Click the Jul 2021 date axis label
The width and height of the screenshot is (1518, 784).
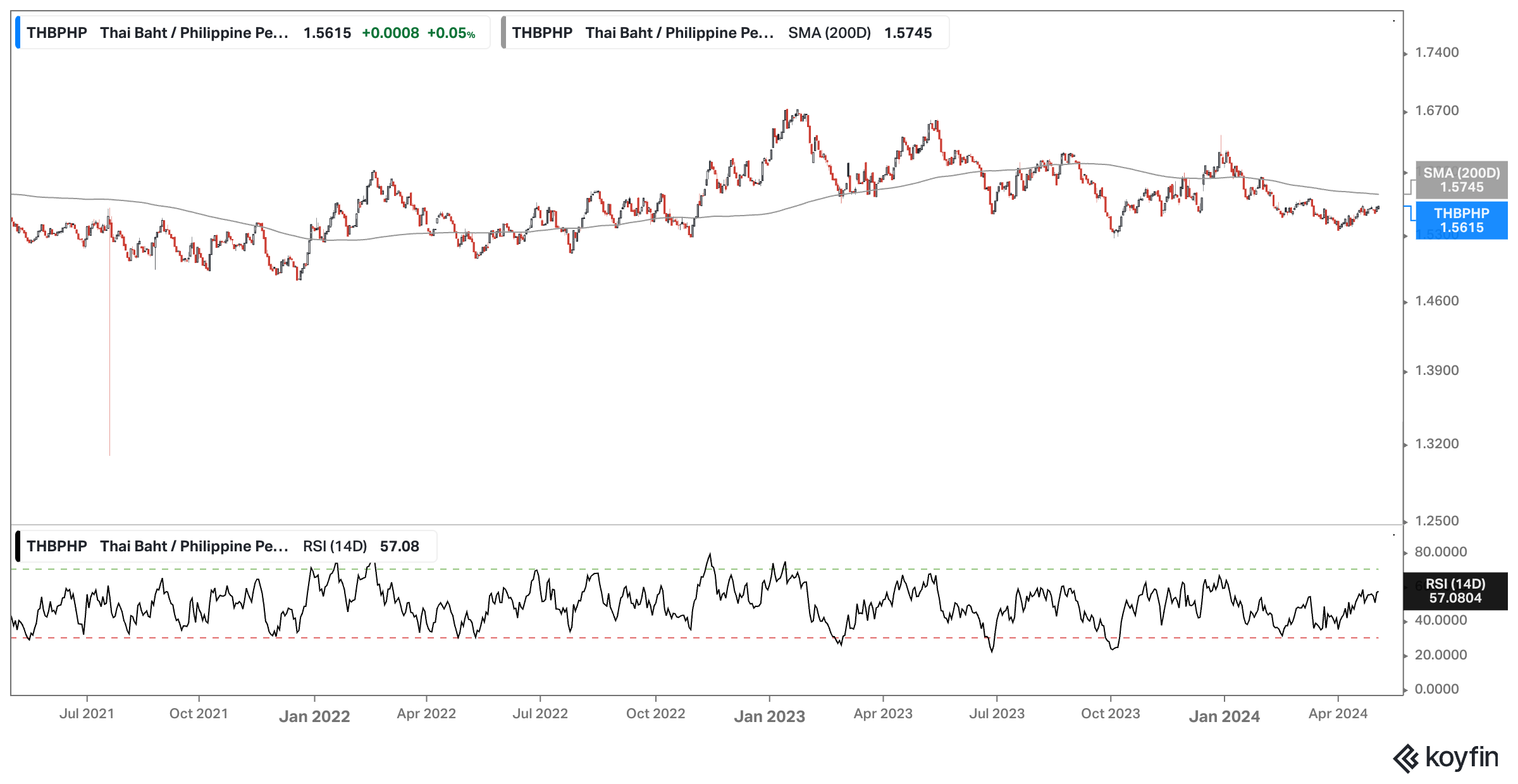tap(87, 714)
